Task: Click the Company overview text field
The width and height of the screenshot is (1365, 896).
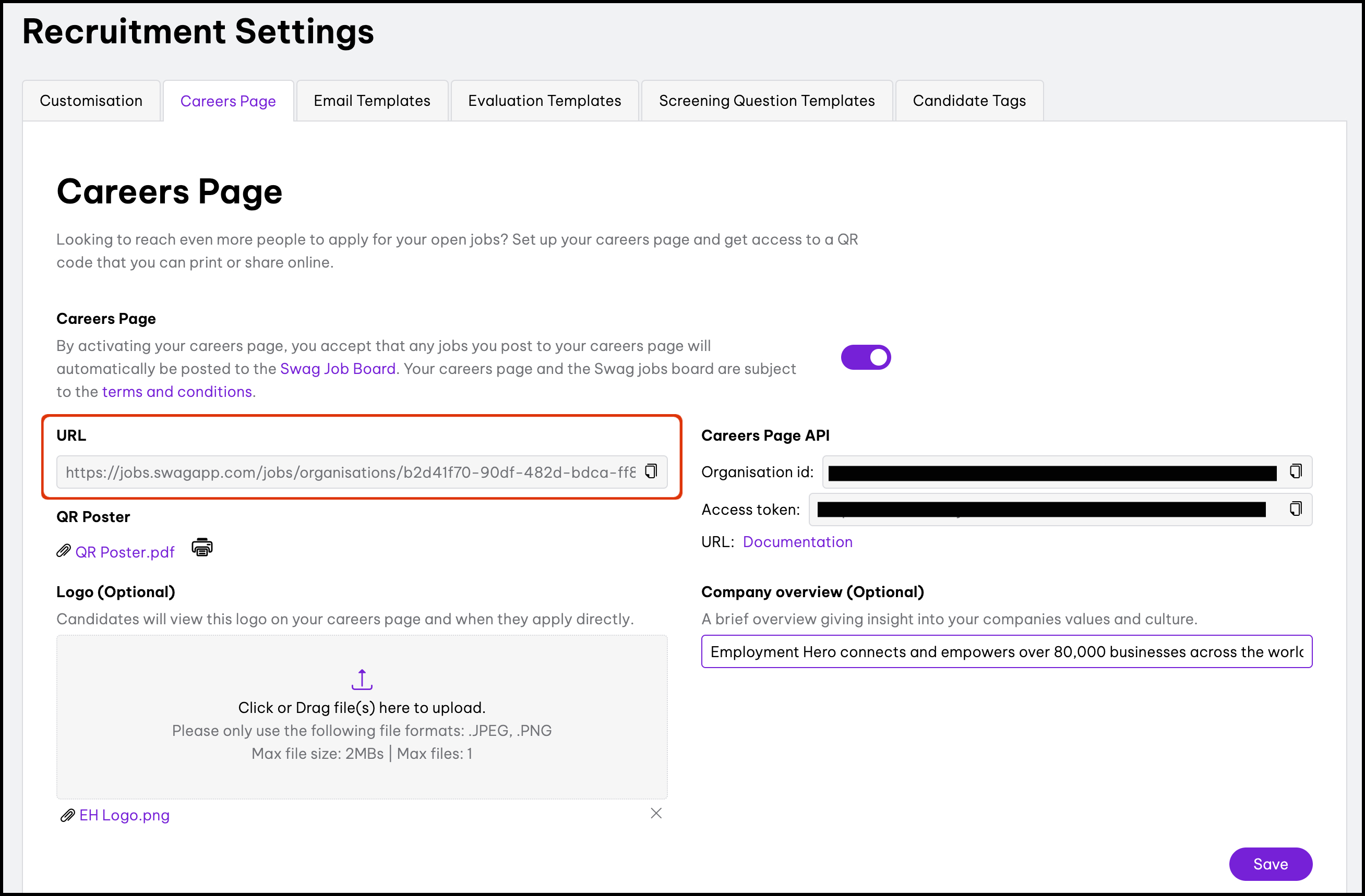Action: (x=1006, y=652)
